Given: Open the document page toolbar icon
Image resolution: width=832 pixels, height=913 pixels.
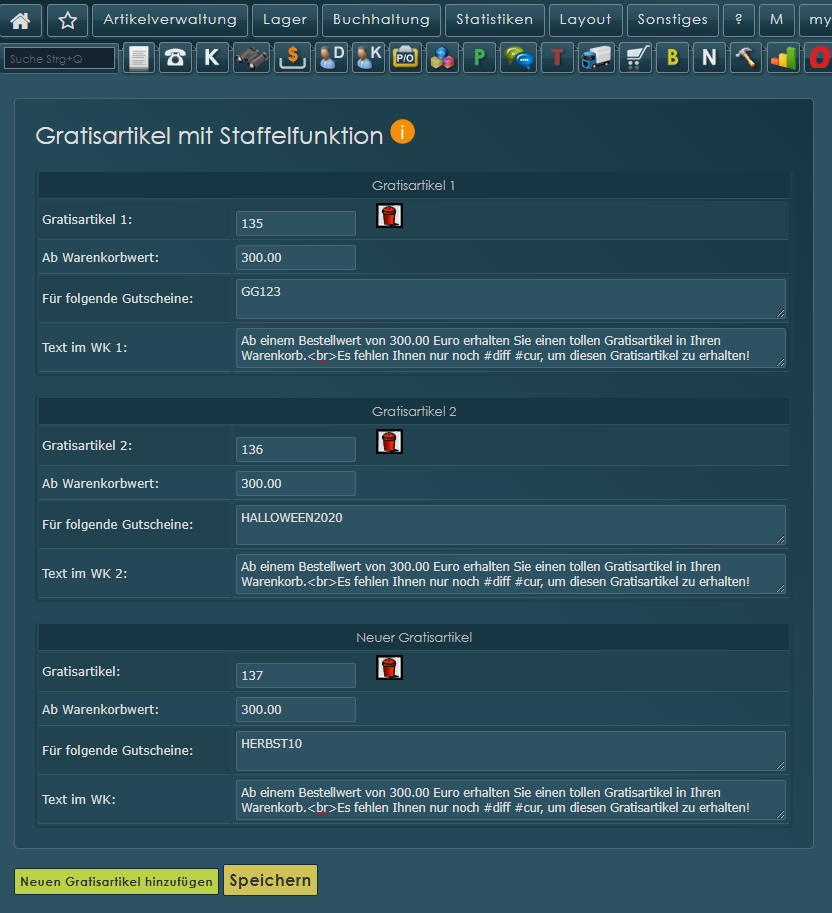Looking at the screenshot, I should (x=139, y=58).
